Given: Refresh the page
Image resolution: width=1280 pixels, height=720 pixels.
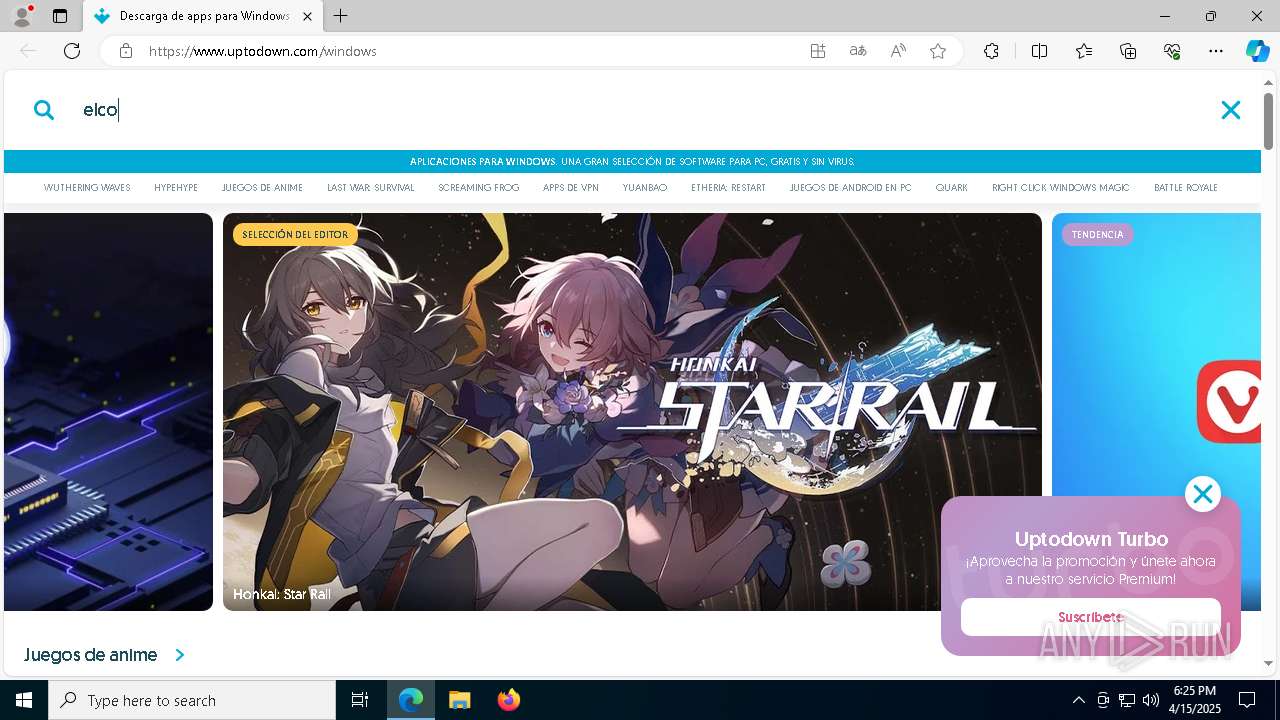Looking at the screenshot, I should [72, 51].
